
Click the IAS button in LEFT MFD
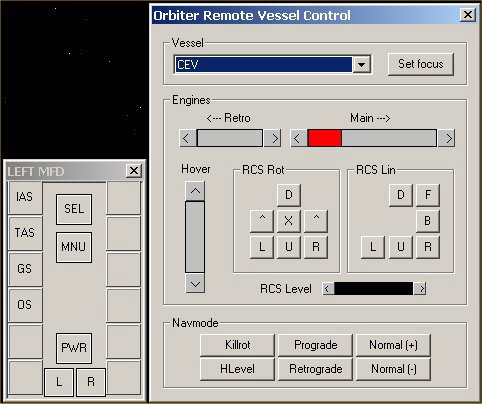[25, 197]
